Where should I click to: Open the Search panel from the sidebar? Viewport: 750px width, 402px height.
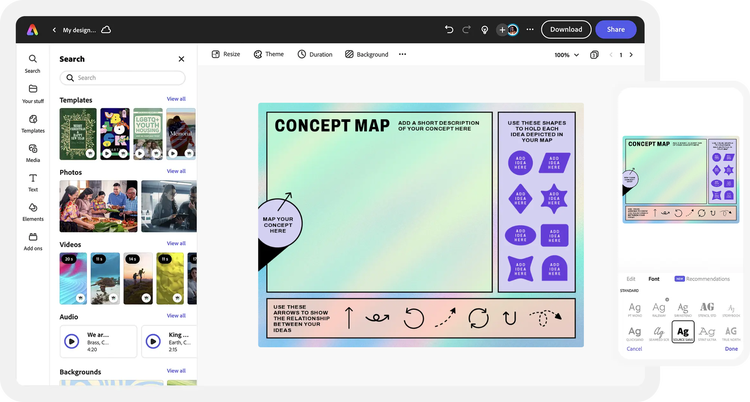click(x=33, y=64)
